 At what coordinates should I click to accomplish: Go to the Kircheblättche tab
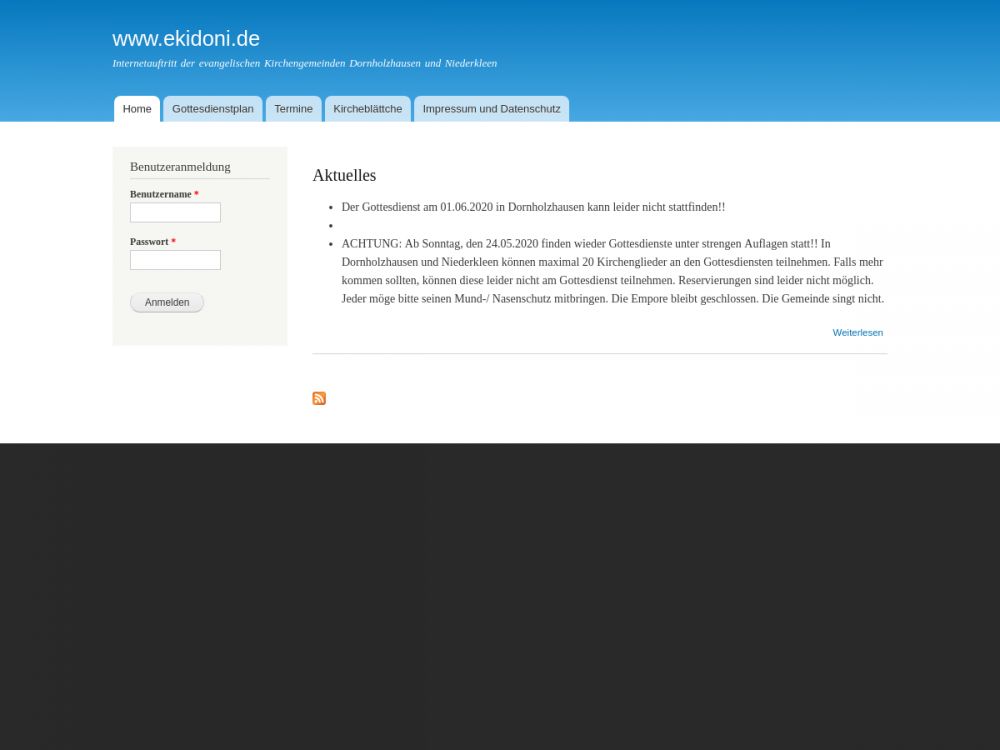(x=367, y=109)
